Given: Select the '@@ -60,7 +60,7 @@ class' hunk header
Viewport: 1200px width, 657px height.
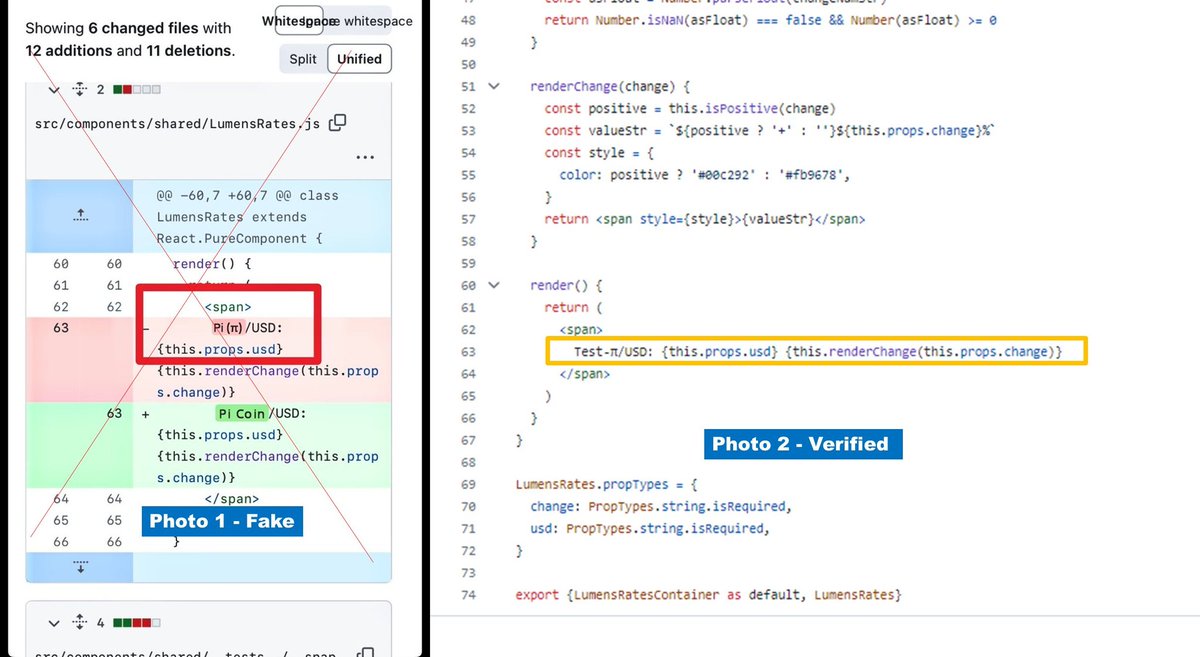Looking at the screenshot, I should 248,195.
